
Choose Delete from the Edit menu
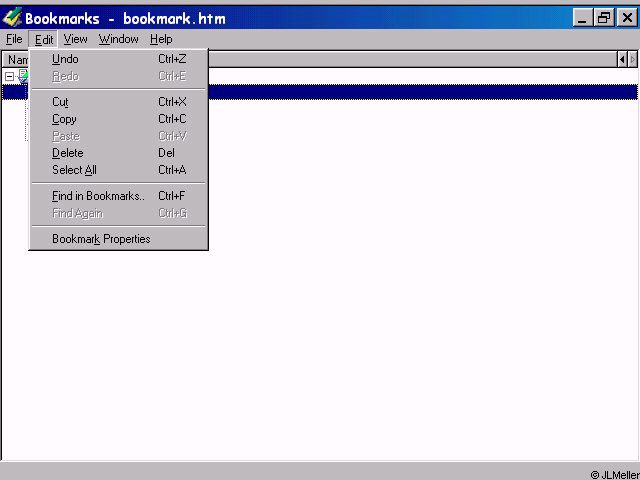pyautogui.click(x=119, y=153)
